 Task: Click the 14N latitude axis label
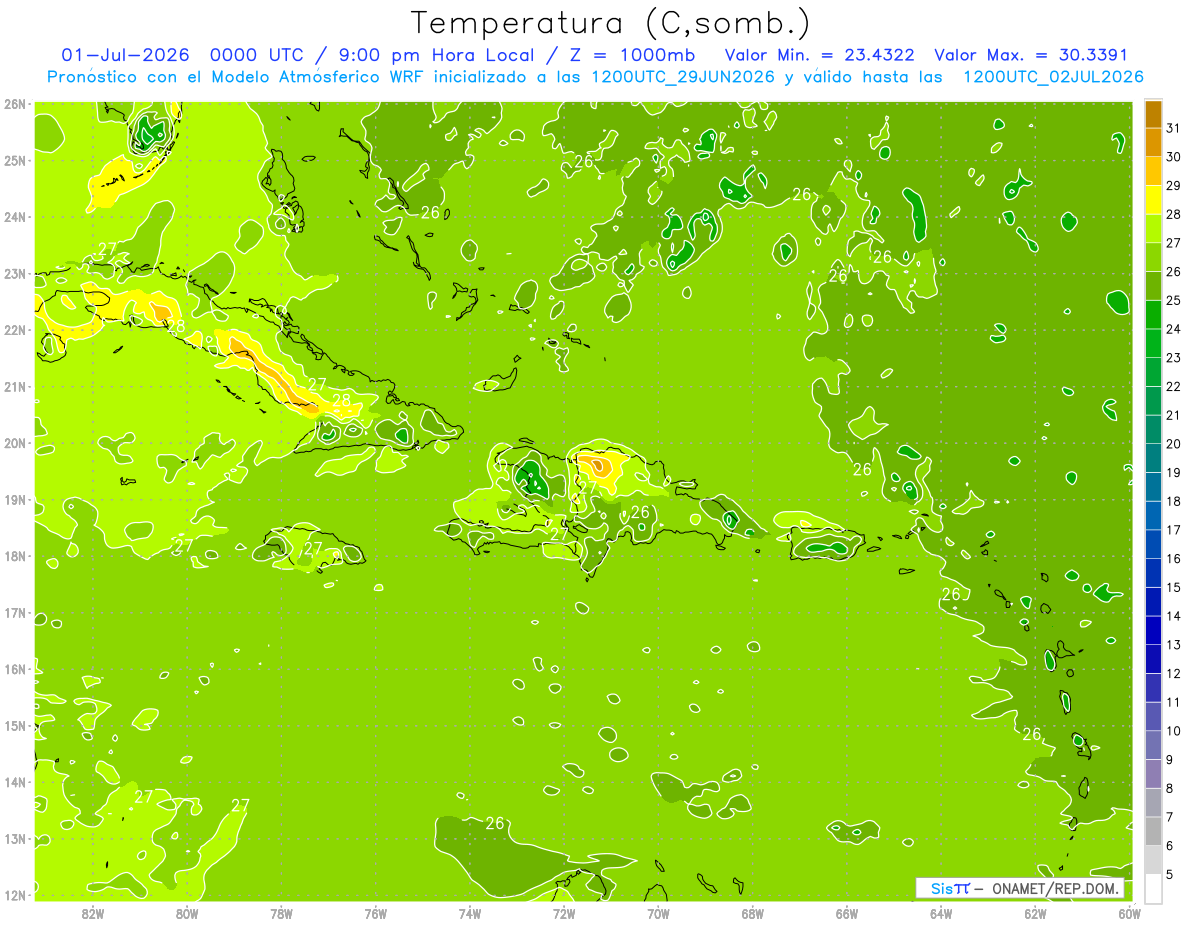[x=15, y=782]
